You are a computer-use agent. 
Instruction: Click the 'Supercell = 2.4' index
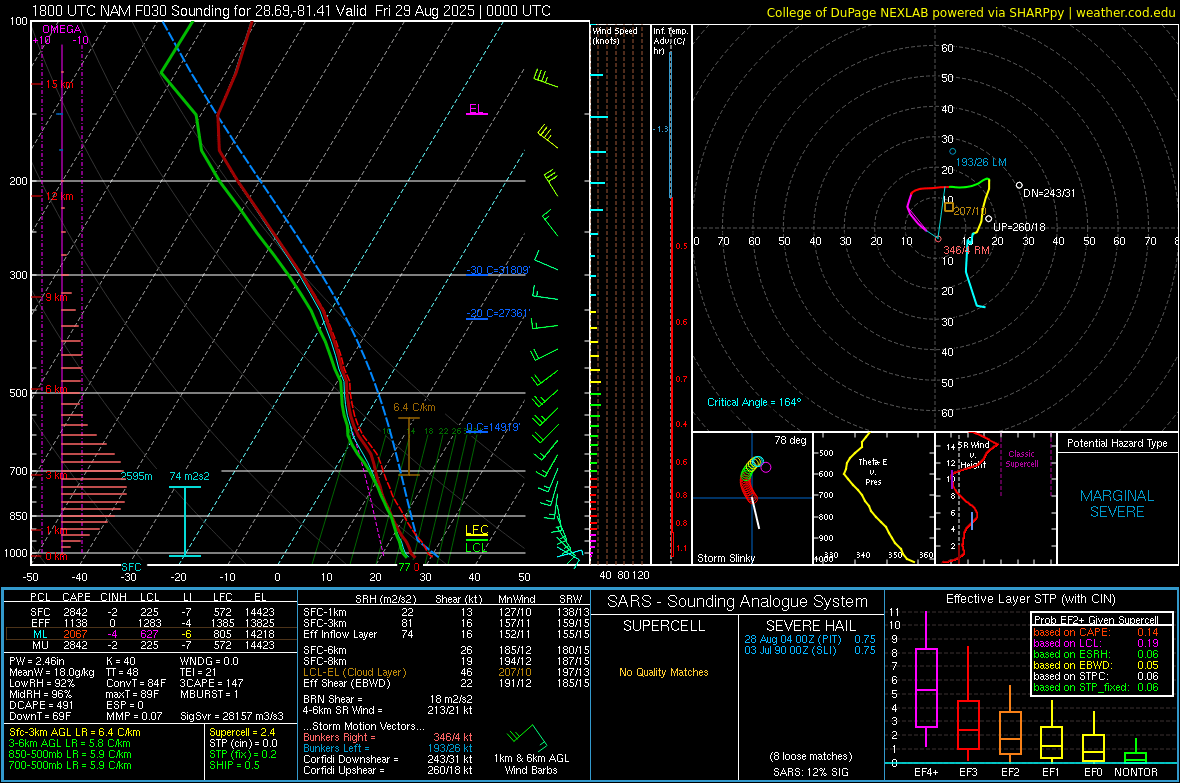tap(242, 732)
